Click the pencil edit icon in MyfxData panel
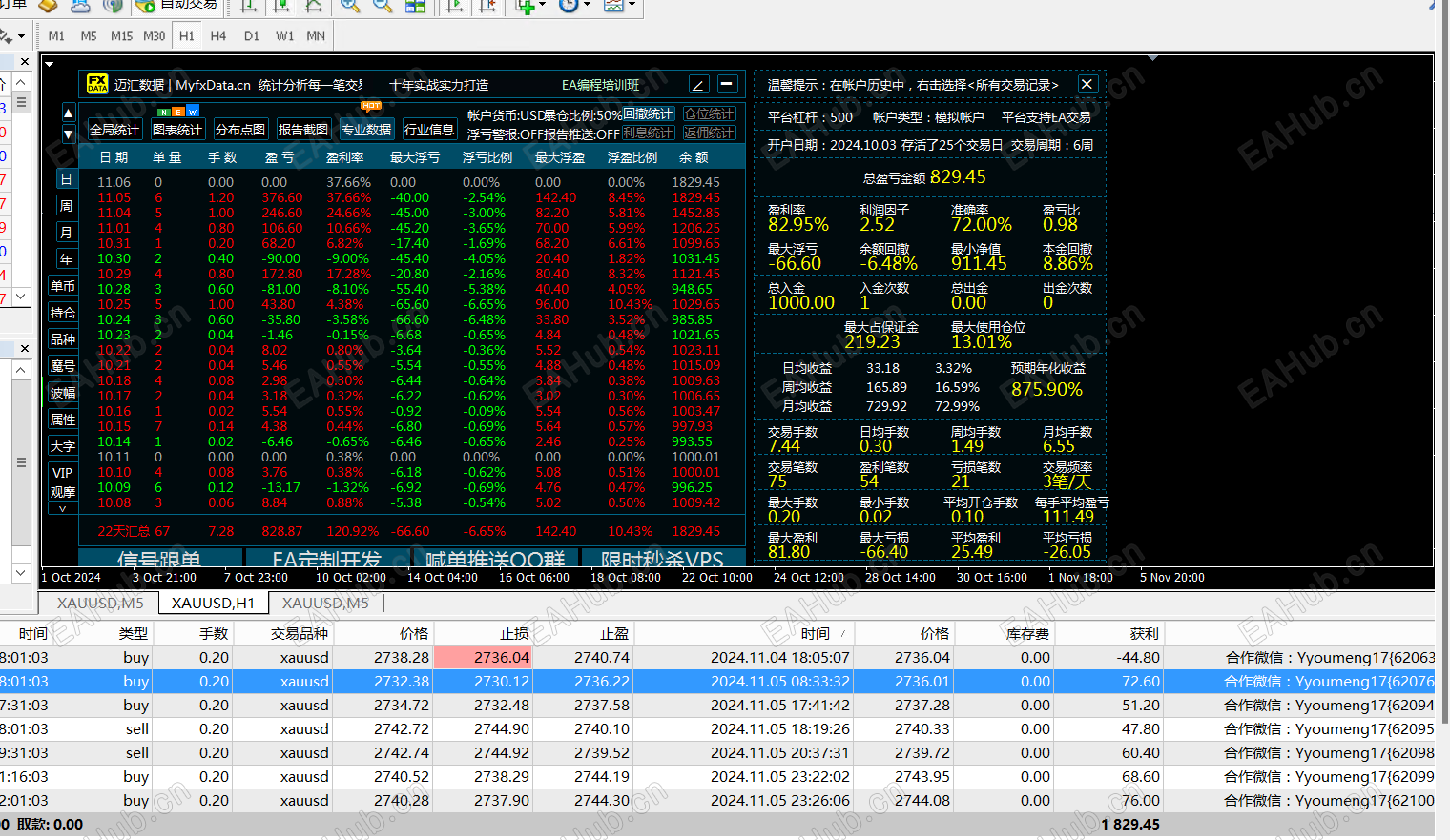Viewport: 1450px width, 840px height. (x=698, y=84)
